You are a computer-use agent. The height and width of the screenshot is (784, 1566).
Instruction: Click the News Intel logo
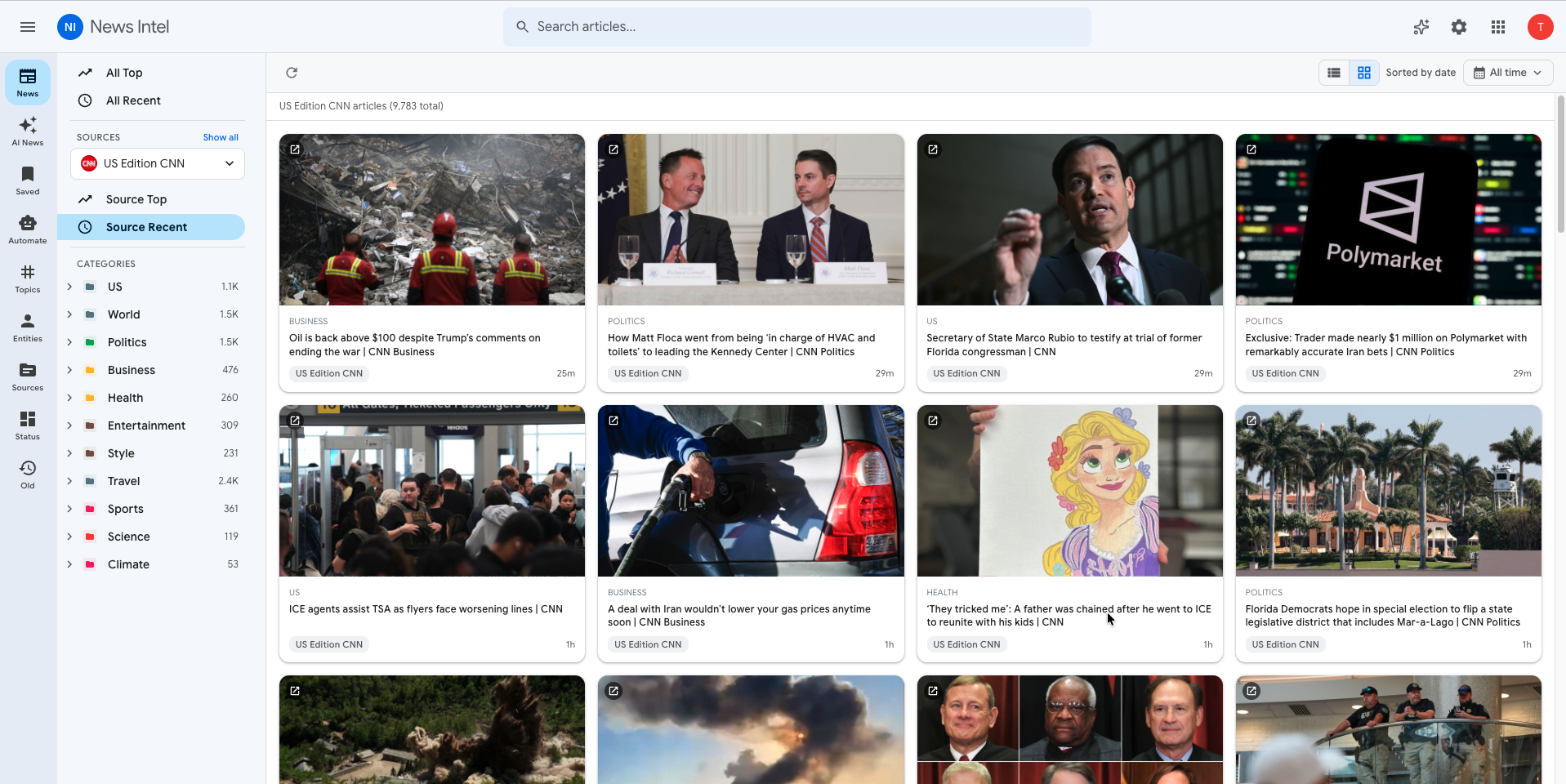tap(114, 27)
